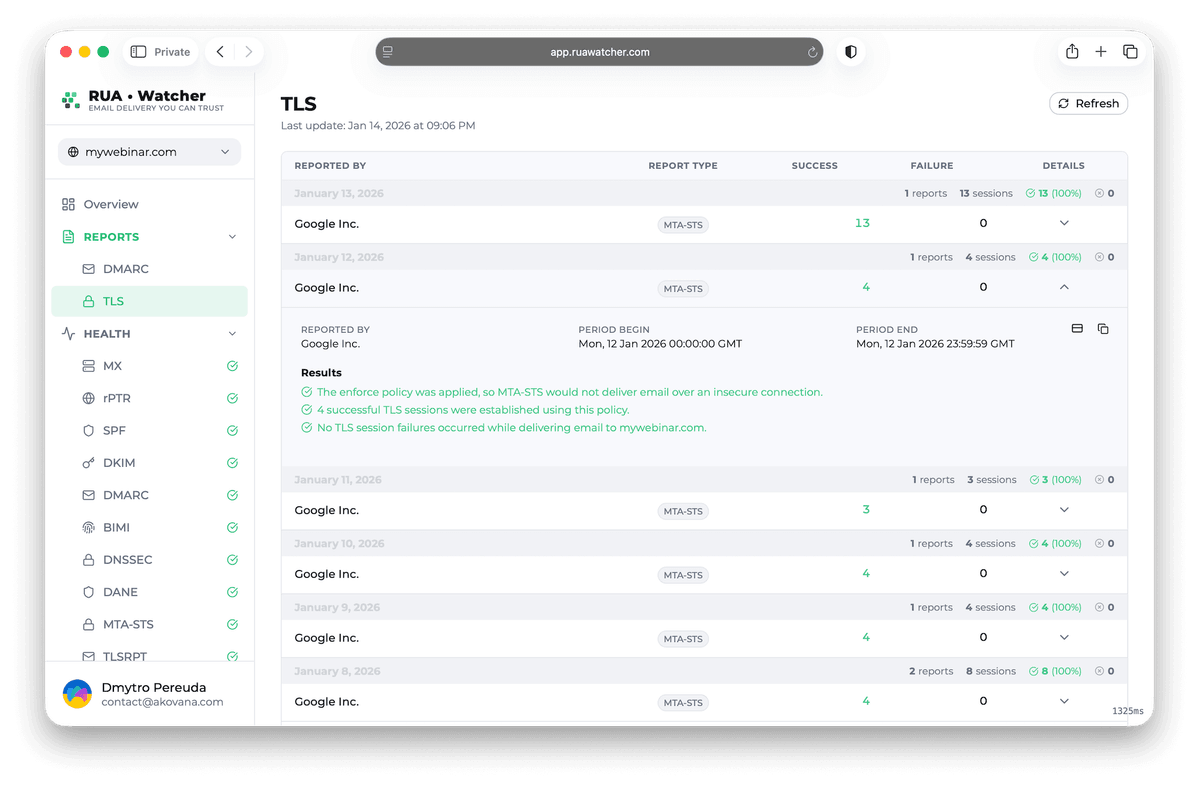Click the DKIM green check status icon

coord(232,463)
